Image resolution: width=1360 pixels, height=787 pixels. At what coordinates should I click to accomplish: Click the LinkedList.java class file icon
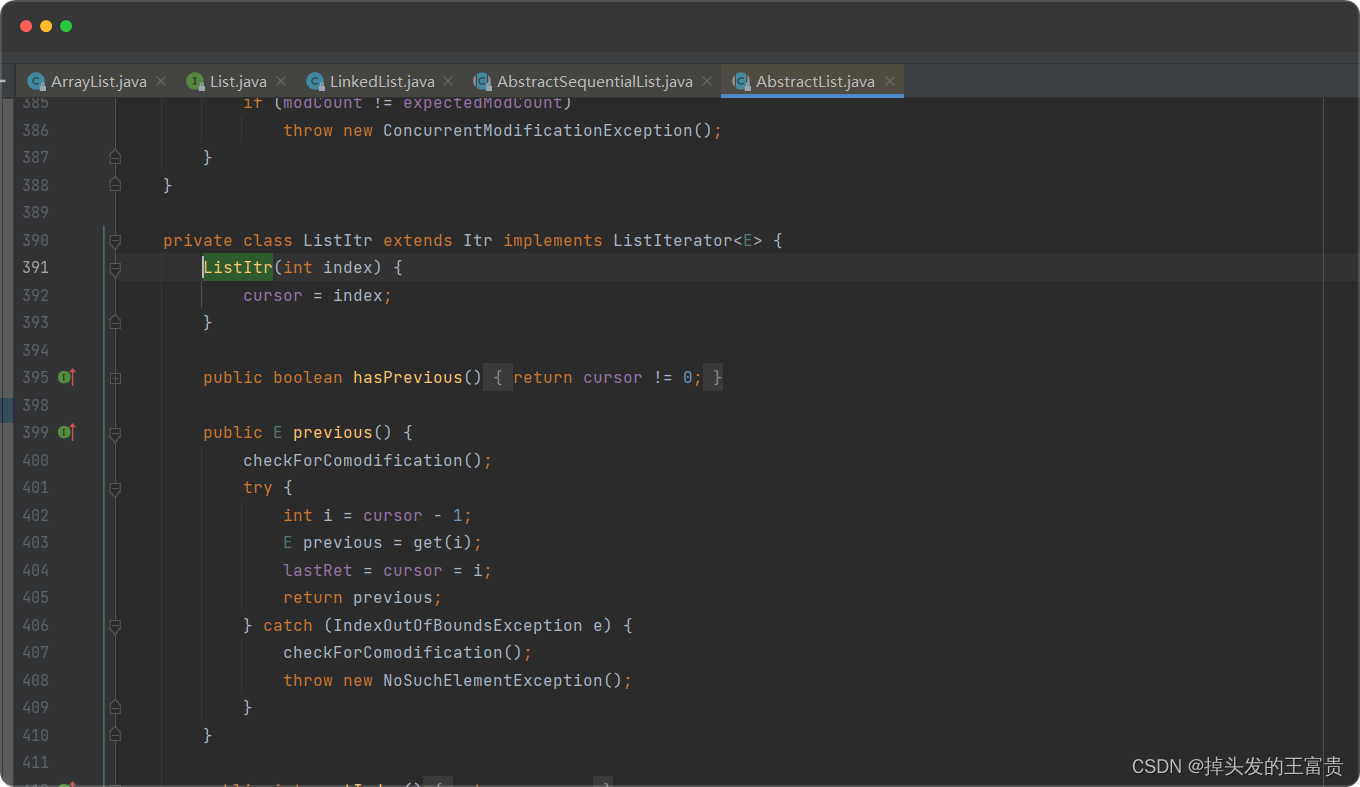pyautogui.click(x=316, y=82)
